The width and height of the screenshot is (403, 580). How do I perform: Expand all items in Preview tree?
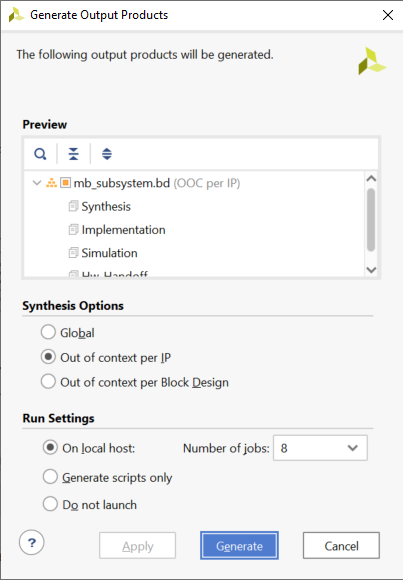coord(107,154)
